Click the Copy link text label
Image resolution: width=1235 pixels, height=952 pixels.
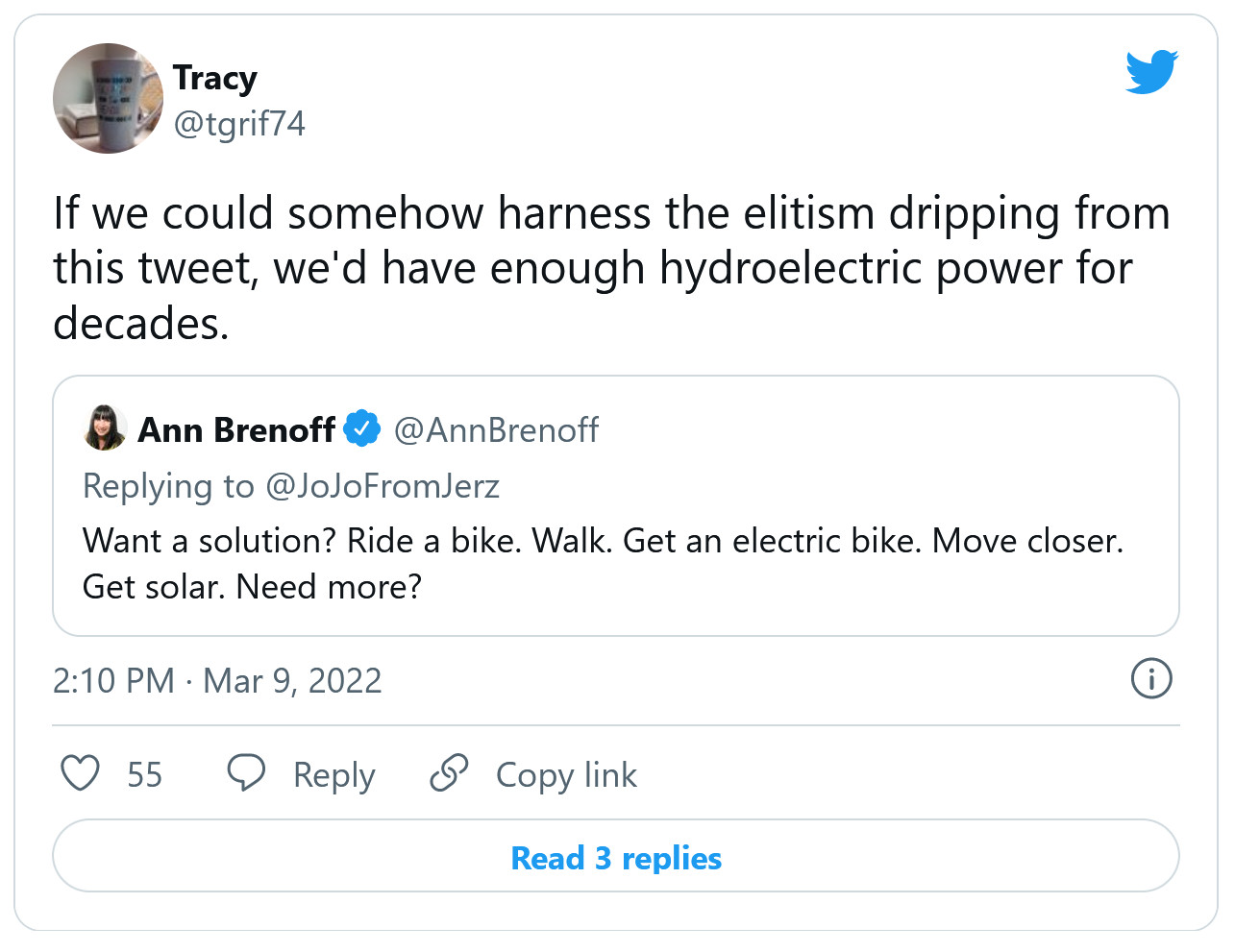(566, 774)
